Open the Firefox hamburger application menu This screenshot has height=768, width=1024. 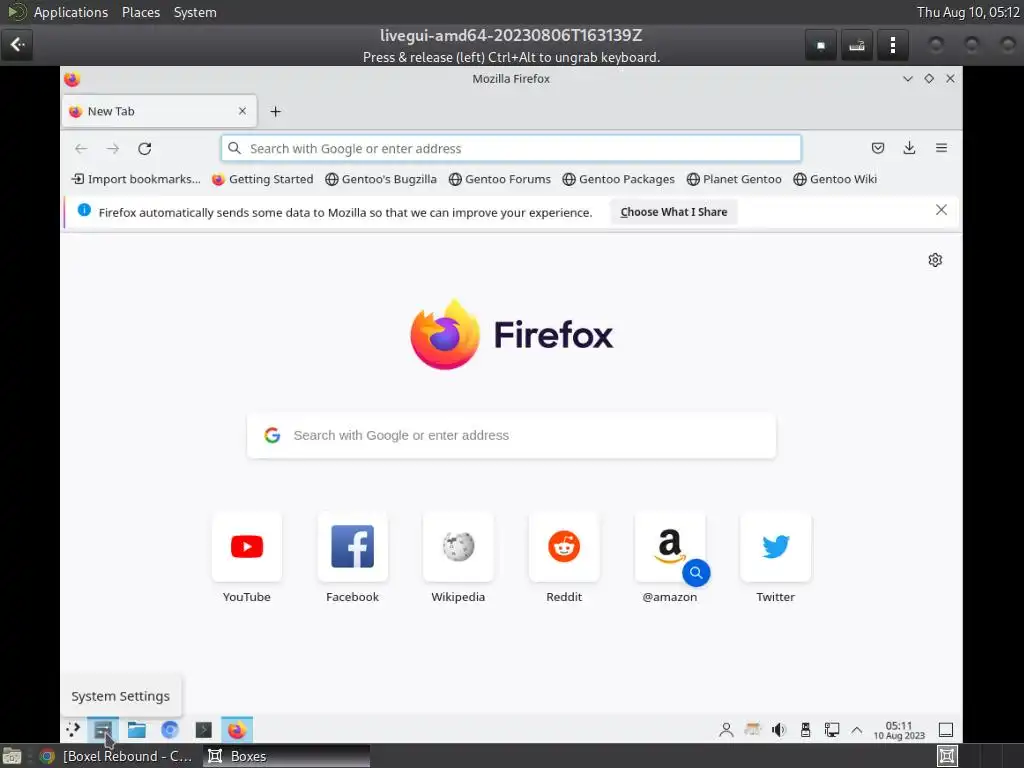941,148
